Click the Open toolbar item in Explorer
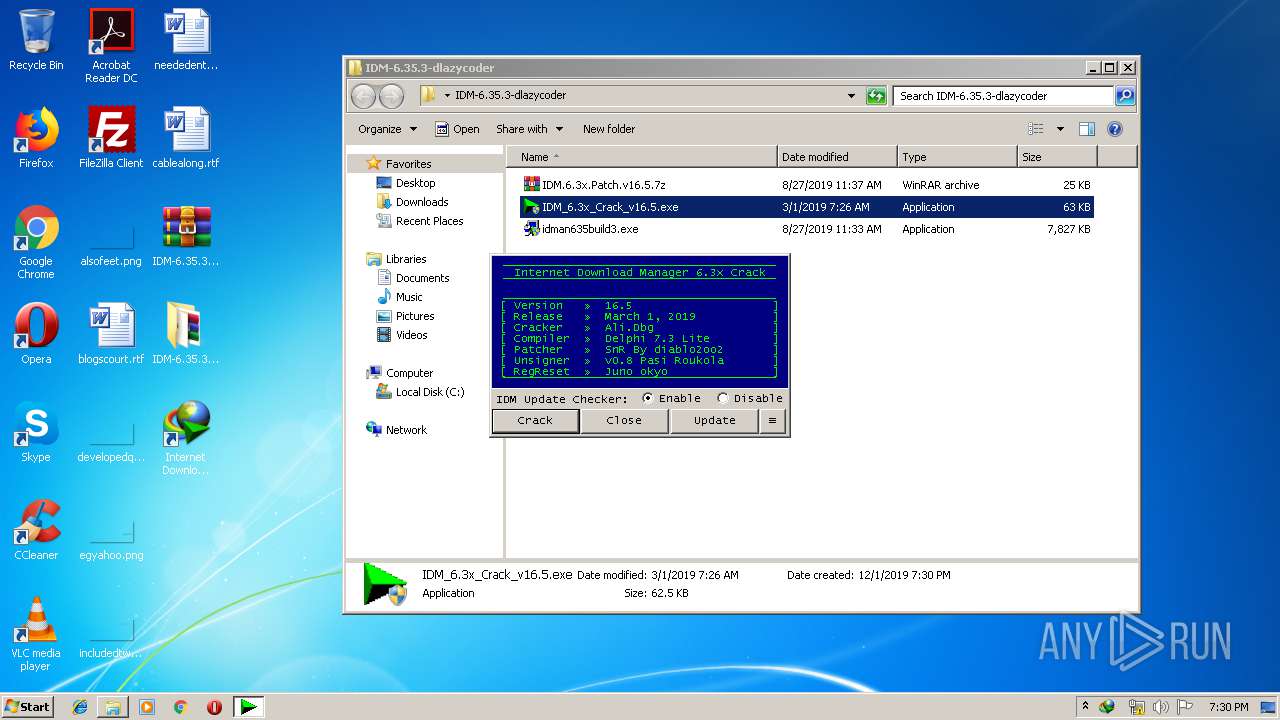 coord(457,129)
